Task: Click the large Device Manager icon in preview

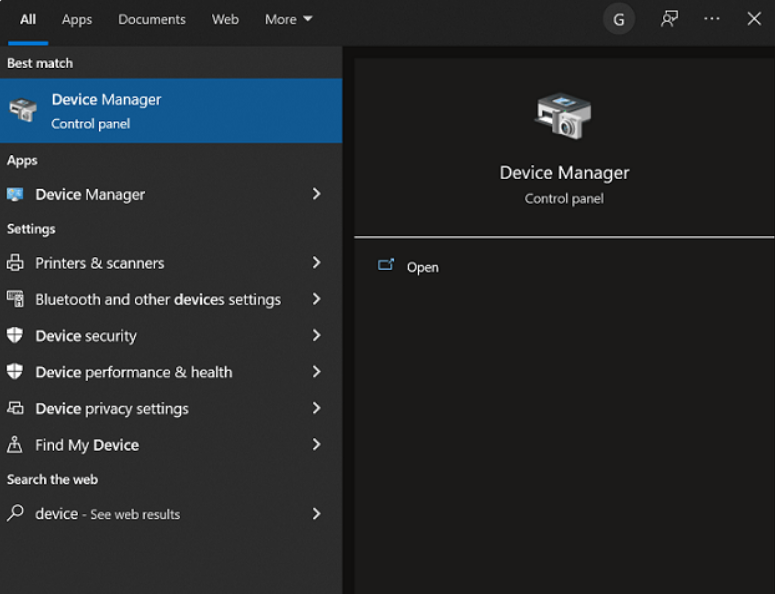Action: coord(563,115)
